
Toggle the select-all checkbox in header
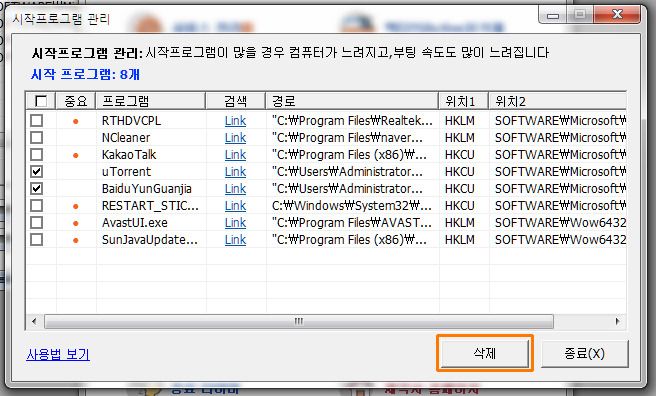click(41, 101)
